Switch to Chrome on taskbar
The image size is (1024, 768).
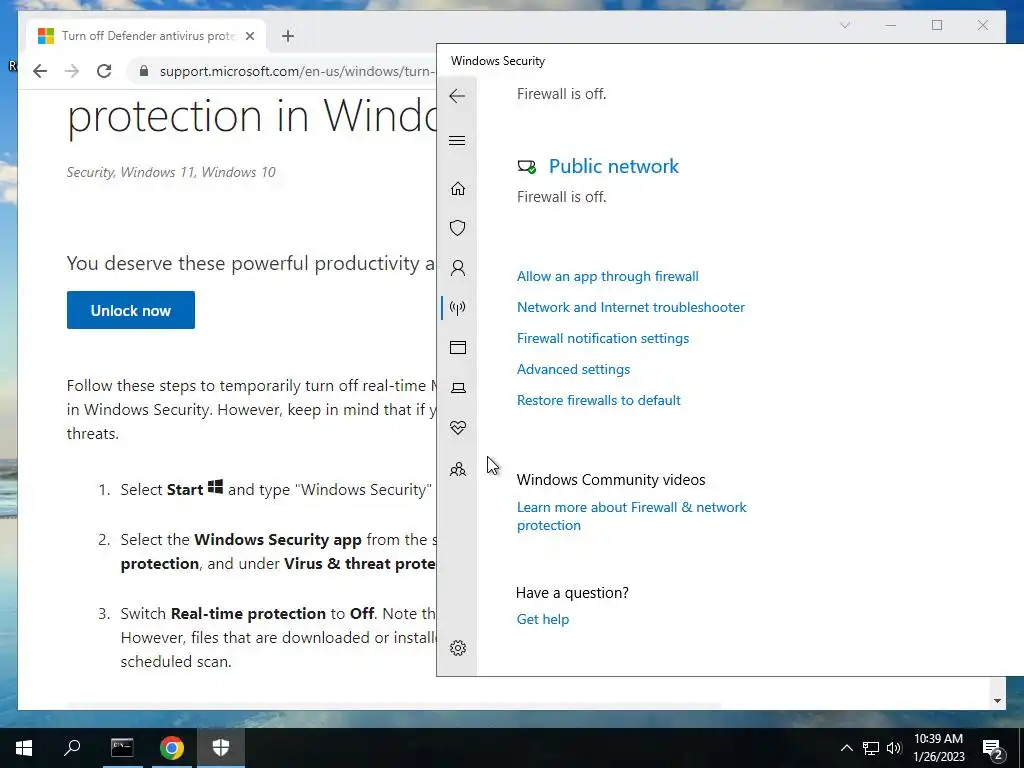[x=172, y=748]
